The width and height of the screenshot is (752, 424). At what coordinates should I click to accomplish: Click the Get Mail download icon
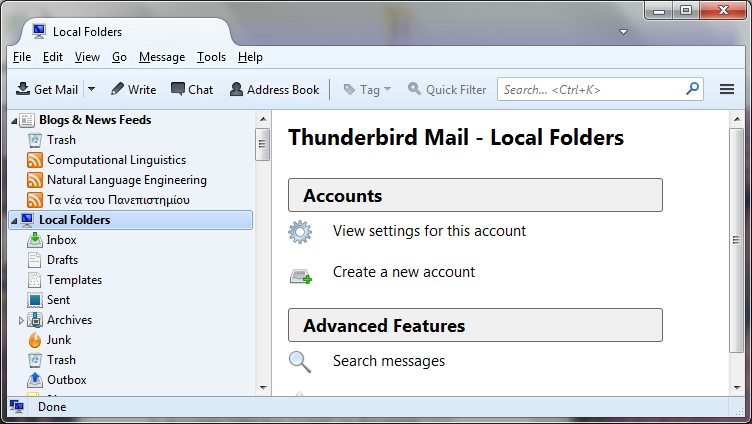click(x=23, y=89)
